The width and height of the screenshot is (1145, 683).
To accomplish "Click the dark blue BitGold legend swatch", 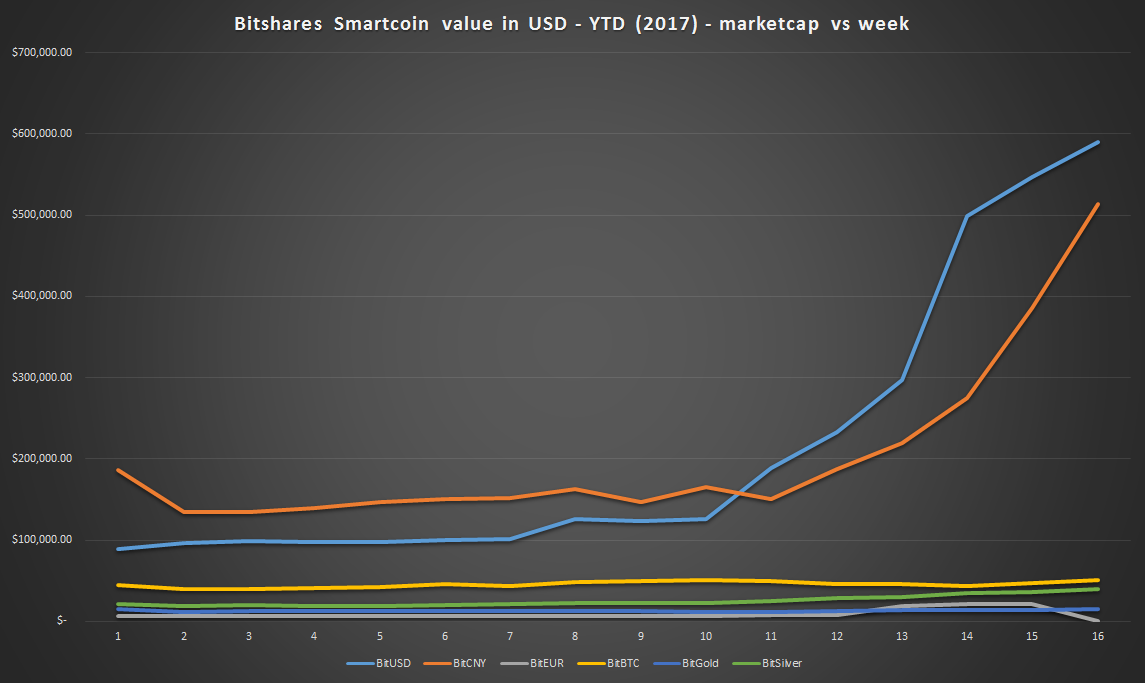I will pos(667,664).
